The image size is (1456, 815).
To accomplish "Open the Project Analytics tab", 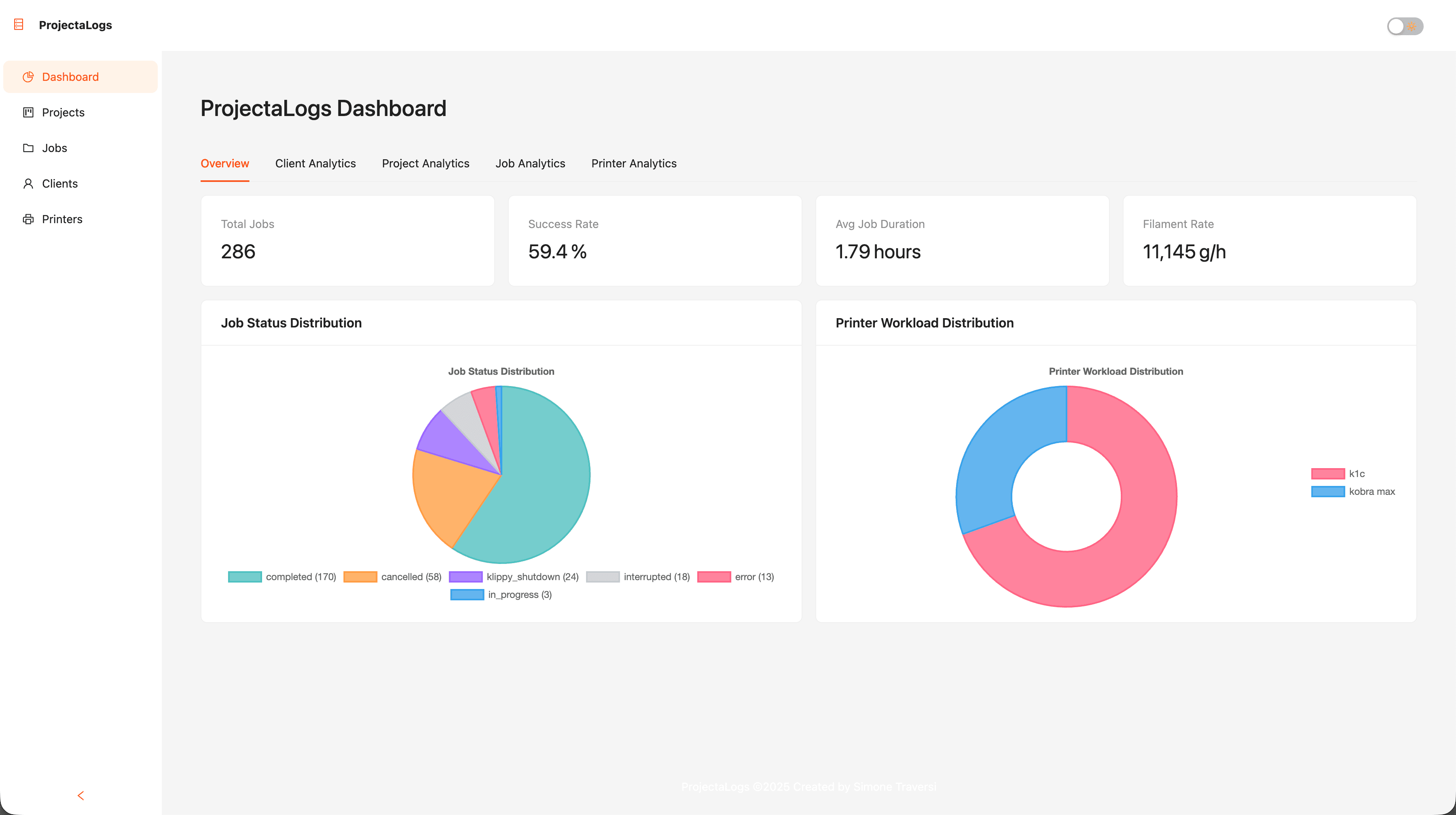I will 425,163.
